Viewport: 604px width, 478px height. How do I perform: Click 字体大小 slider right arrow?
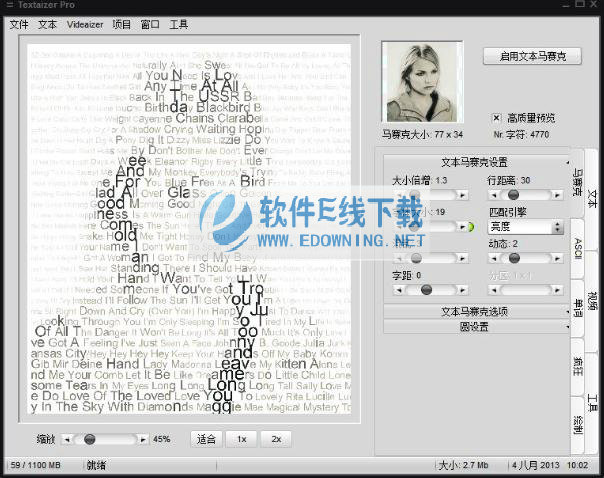(x=462, y=227)
